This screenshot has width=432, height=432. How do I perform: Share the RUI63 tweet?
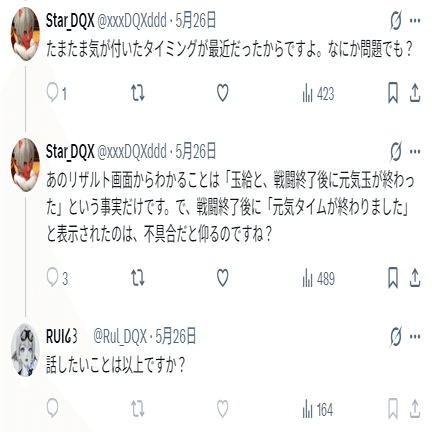pos(415,409)
